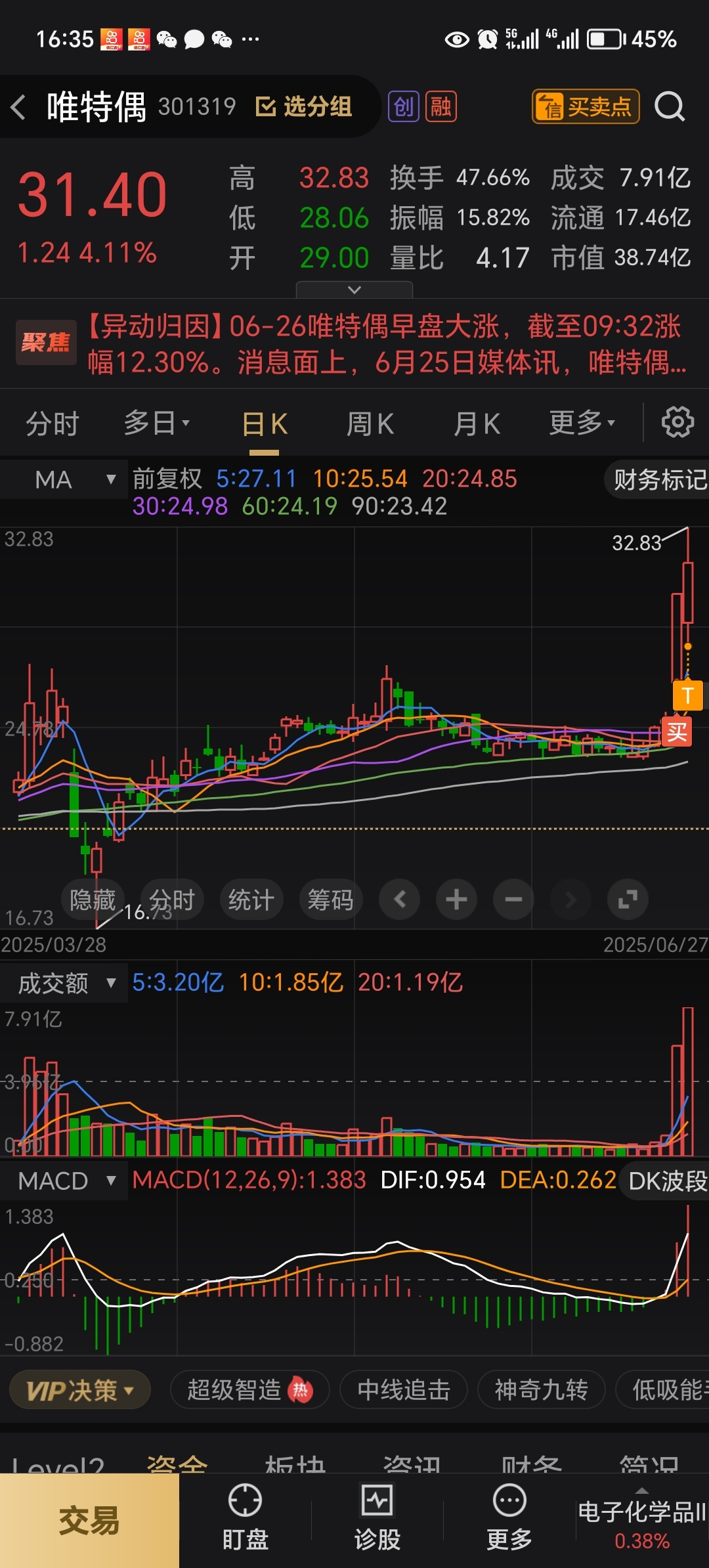This screenshot has width=709, height=1568.
Task: Tap 5:27.11 MA5 value label
Action: coord(257,479)
